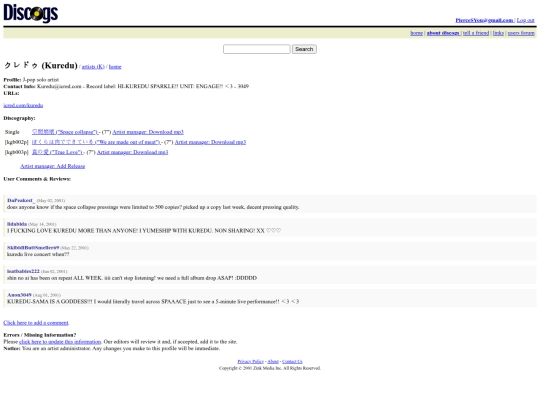Open the Privacy Policy footer link
The image size is (540, 405).
(250, 361)
